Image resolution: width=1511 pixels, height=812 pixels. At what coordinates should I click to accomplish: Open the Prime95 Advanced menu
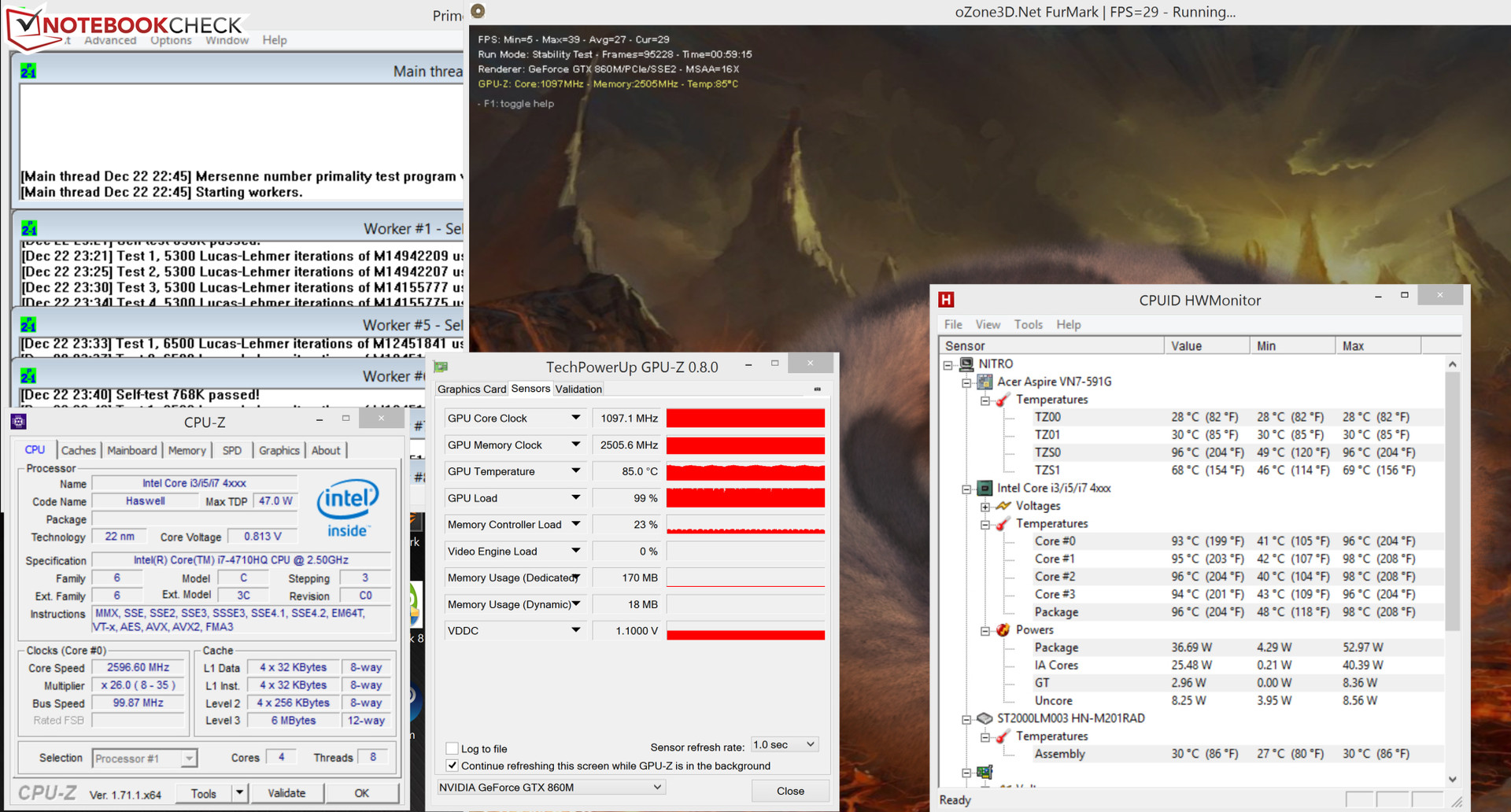110,40
